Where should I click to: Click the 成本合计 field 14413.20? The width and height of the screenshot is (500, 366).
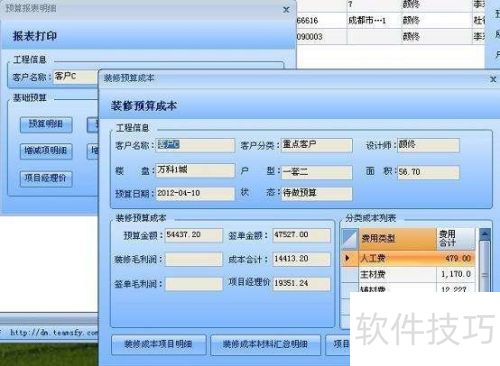coord(301,259)
